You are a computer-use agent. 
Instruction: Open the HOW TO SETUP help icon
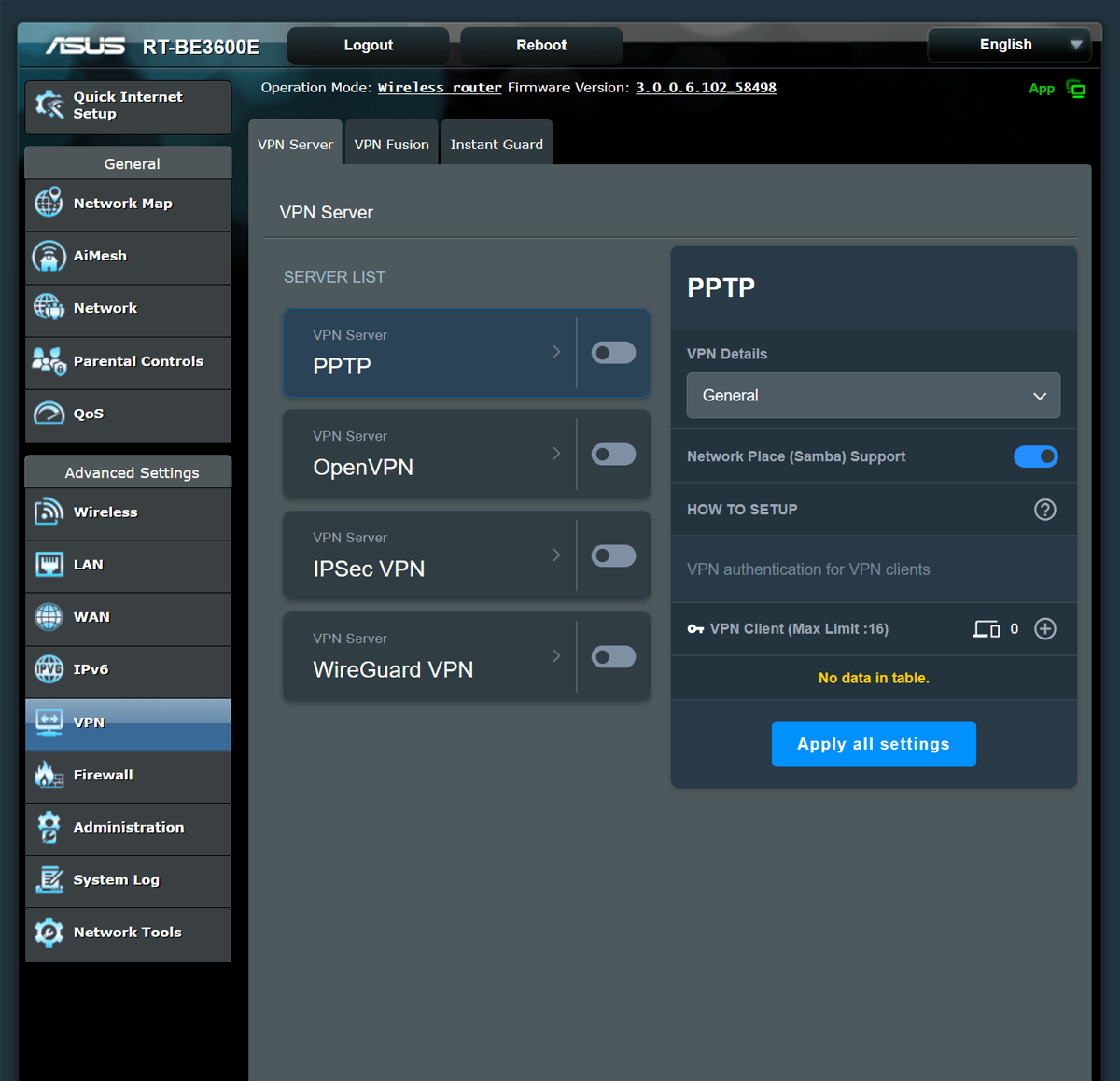pos(1045,510)
